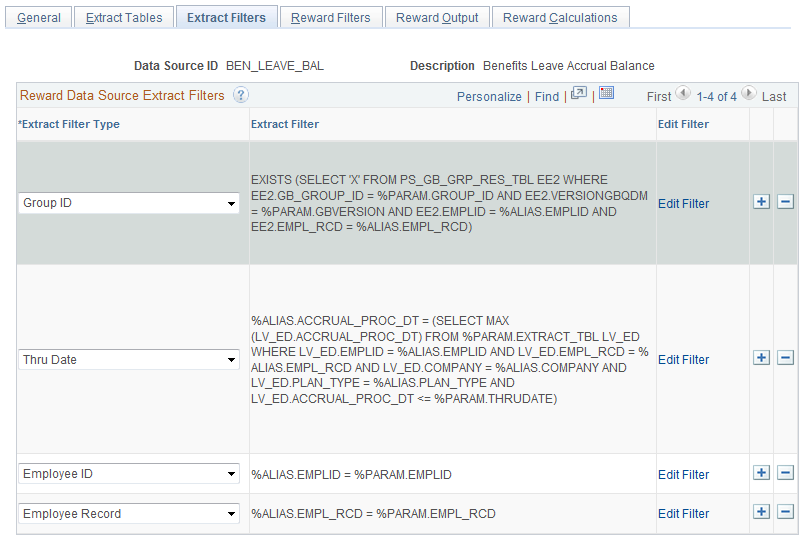Switch to the General tab
The image size is (810, 544).
[x=39, y=18]
